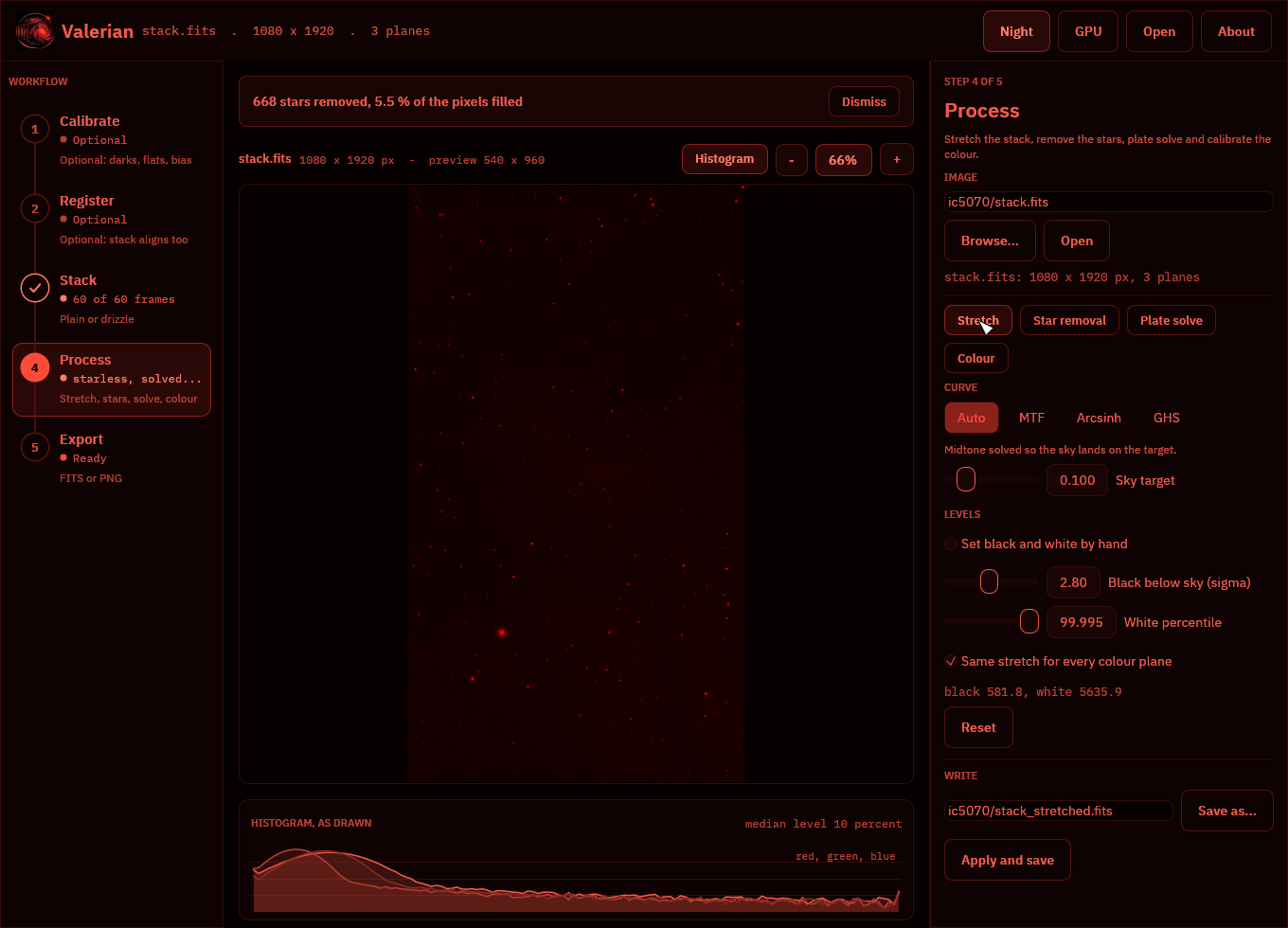This screenshot has width=1288, height=928.
Task: Reset the stretch settings
Action: point(978,727)
